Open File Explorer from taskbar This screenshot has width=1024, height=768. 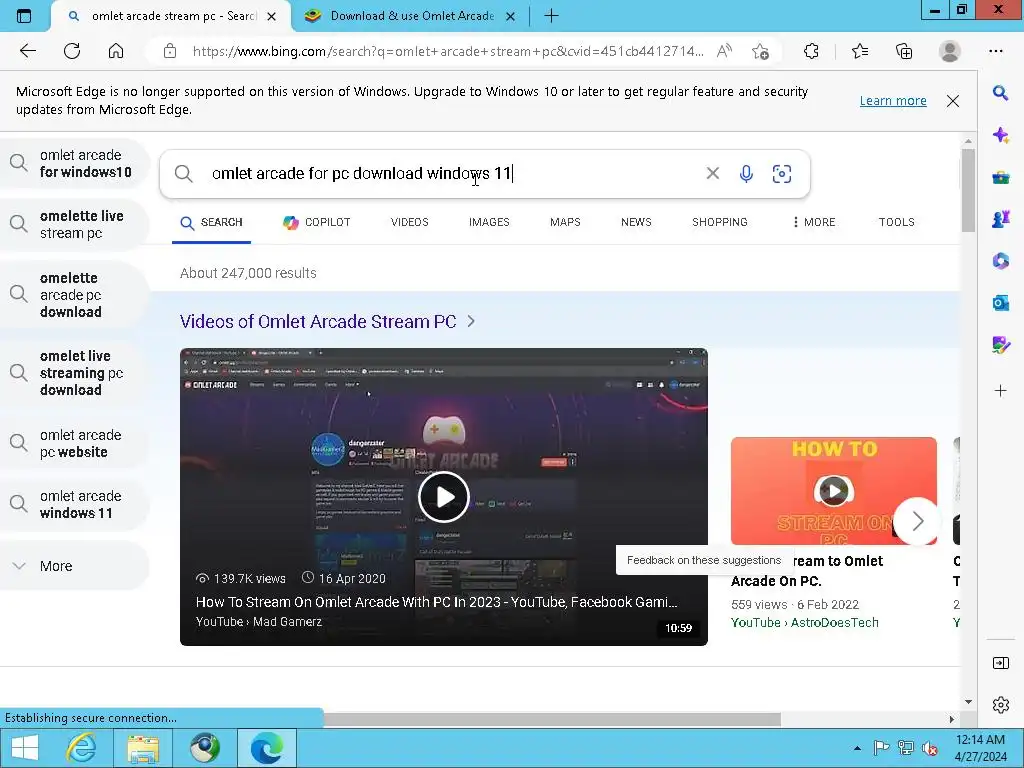pyautogui.click(x=143, y=748)
